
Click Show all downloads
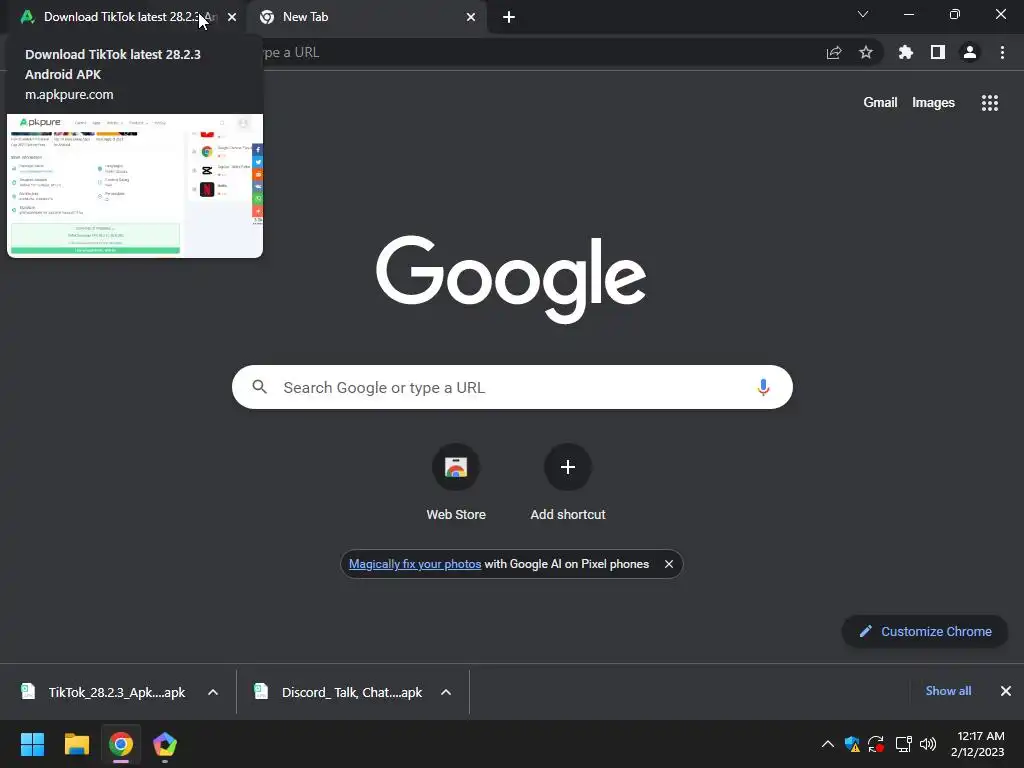(948, 691)
